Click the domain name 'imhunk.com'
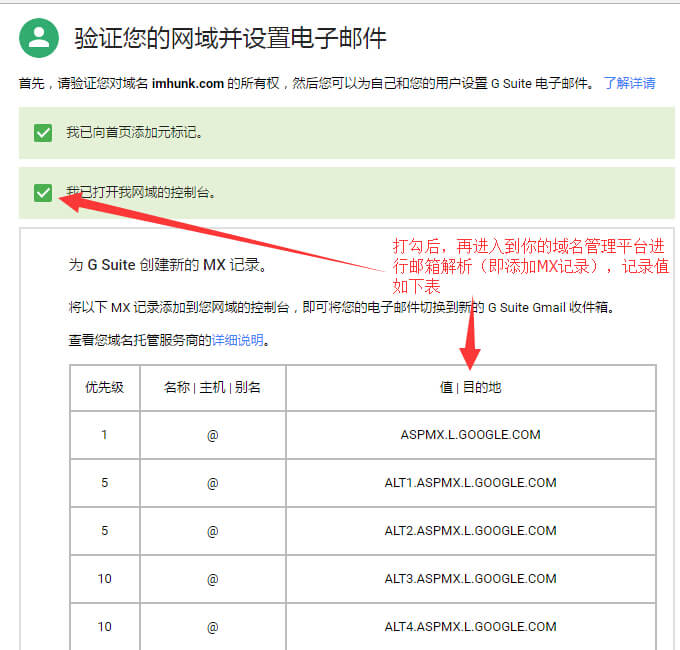The height and width of the screenshot is (650, 680). 188,83
